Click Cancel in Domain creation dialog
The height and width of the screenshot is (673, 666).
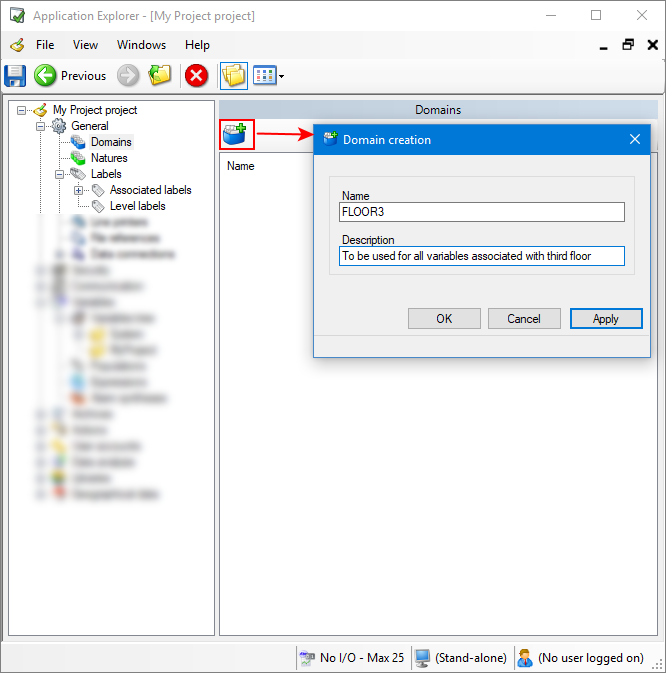[524, 318]
